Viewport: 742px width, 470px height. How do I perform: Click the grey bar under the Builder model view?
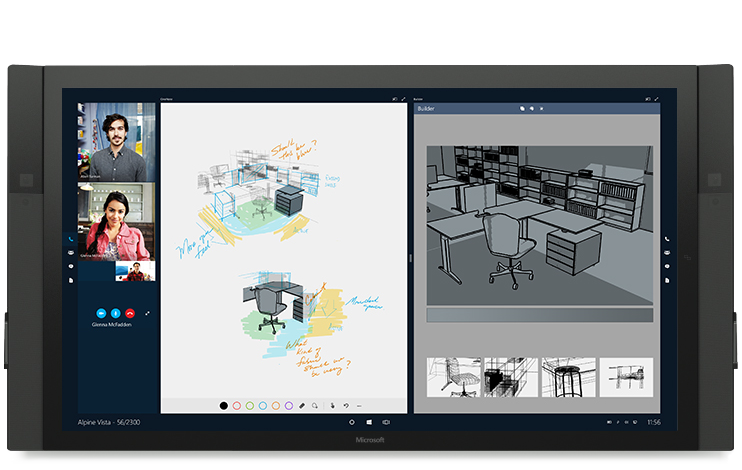click(540, 315)
